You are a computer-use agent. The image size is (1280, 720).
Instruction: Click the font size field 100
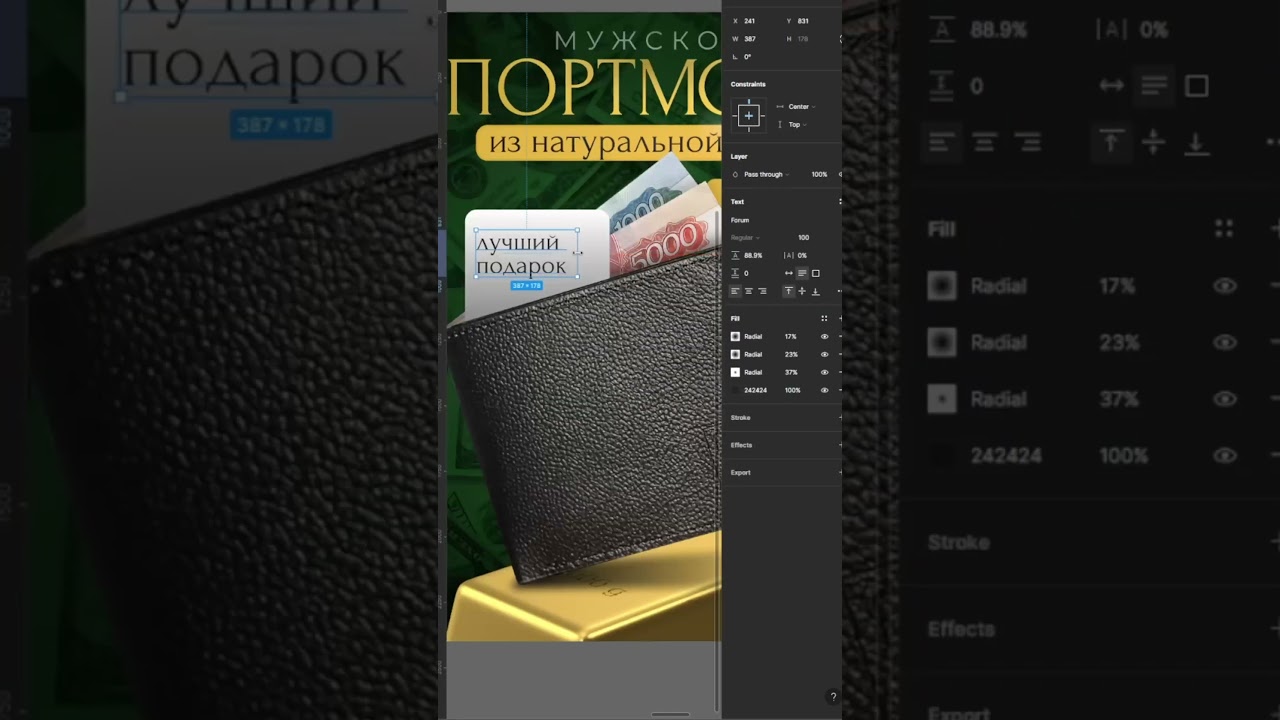[x=803, y=238]
